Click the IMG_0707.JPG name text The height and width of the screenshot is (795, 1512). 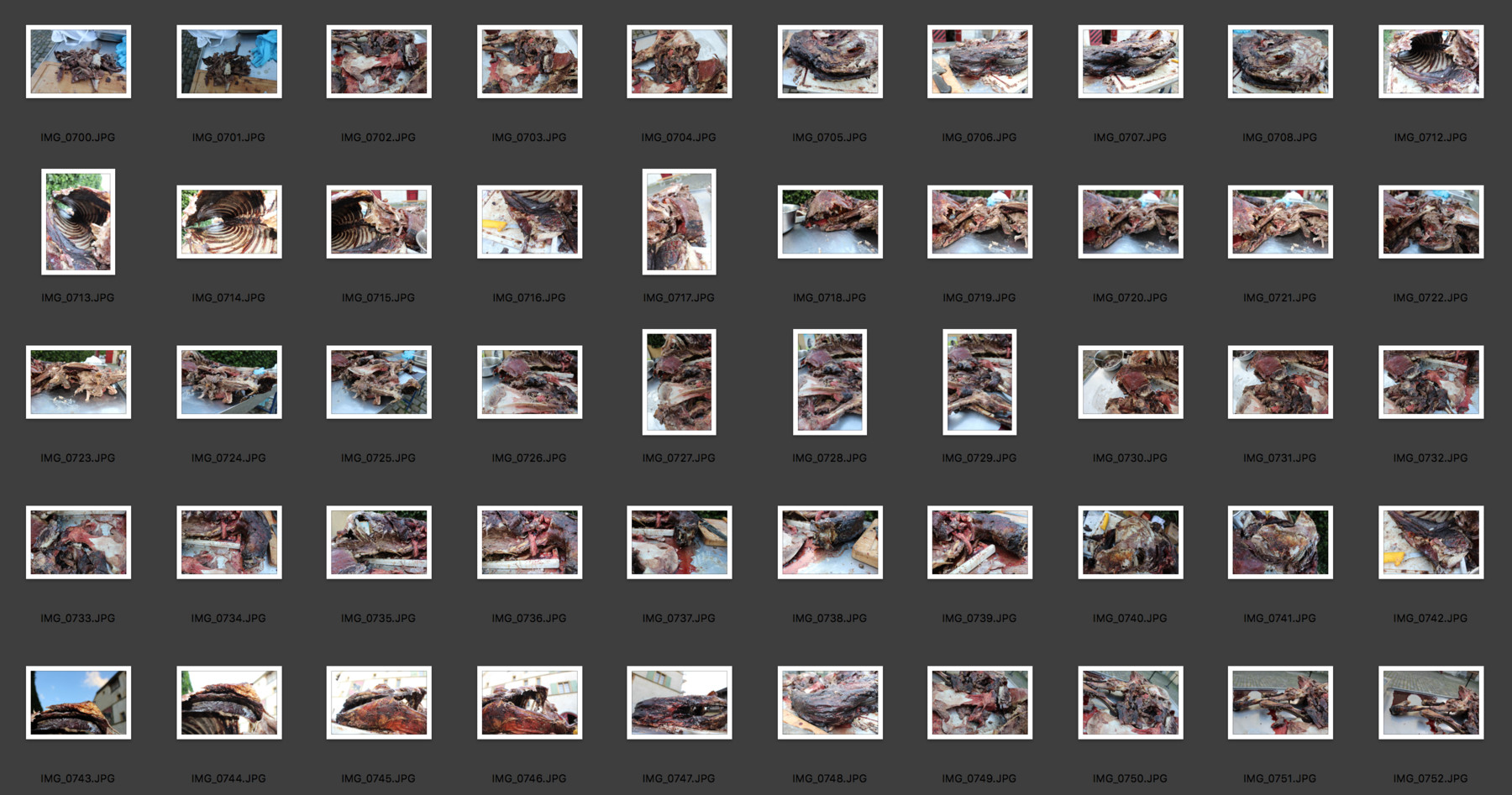point(1130,137)
